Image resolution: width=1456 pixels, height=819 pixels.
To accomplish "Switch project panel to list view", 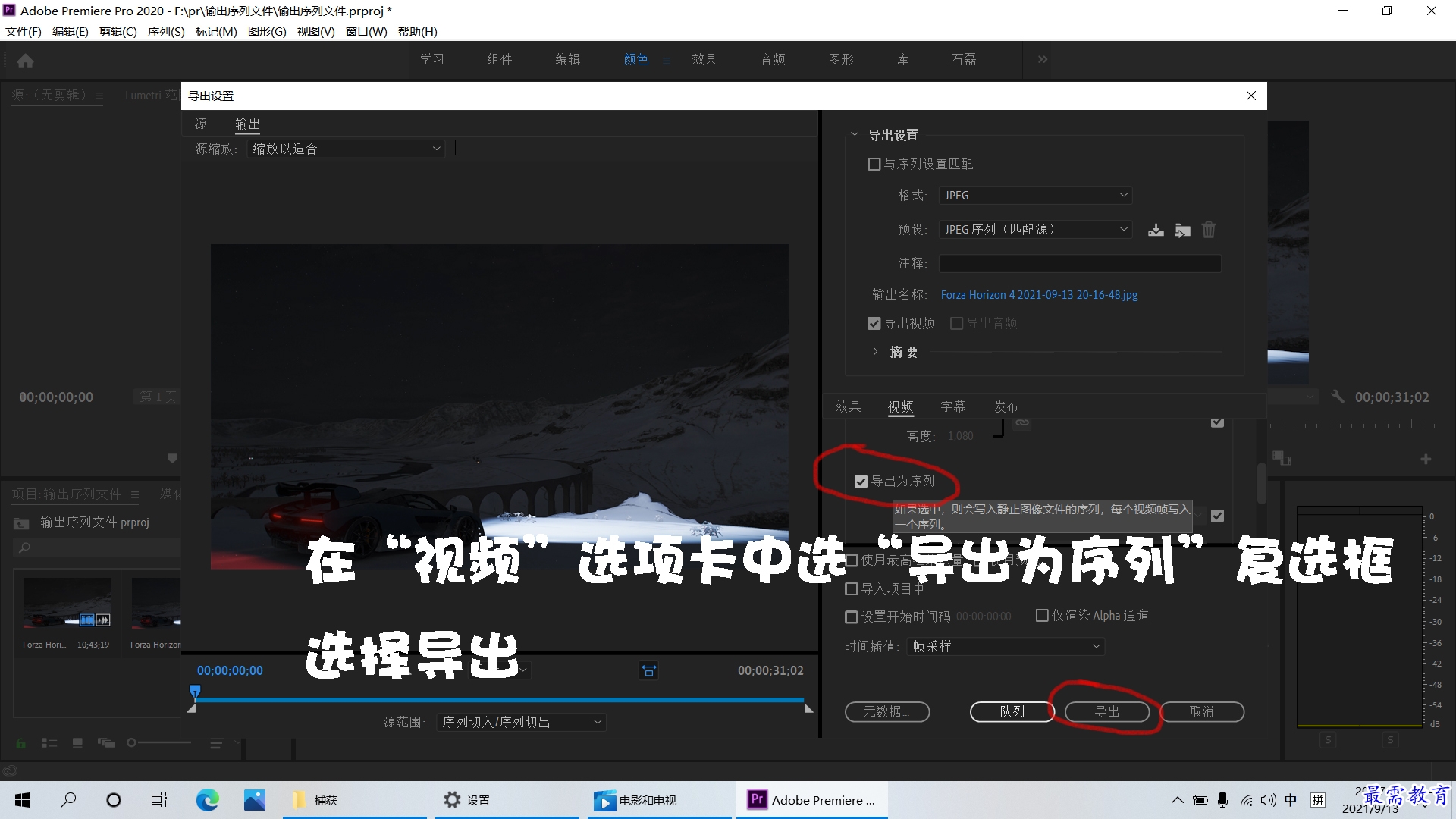I will [x=49, y=743].
